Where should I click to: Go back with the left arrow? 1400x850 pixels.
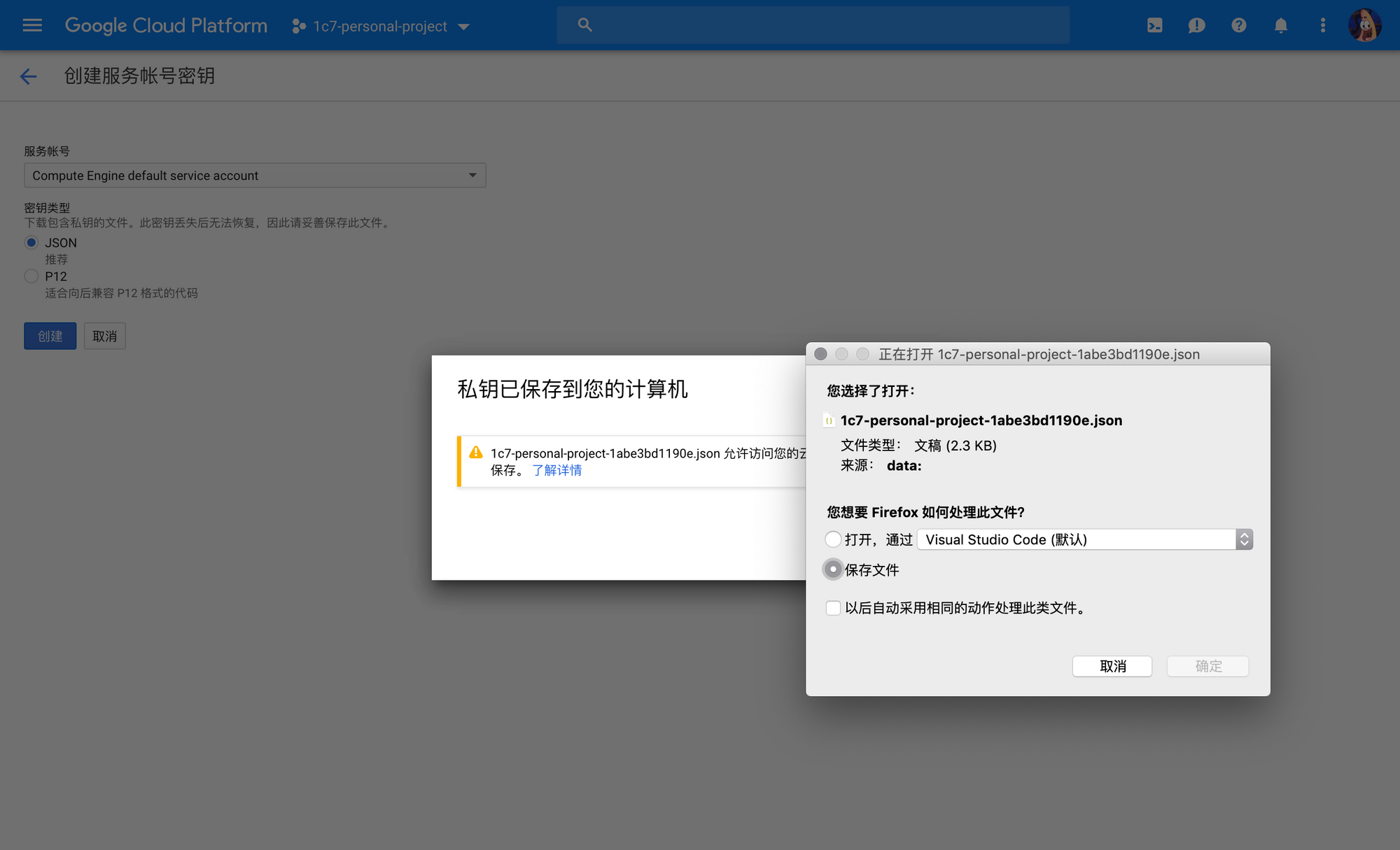click(28, 76)
